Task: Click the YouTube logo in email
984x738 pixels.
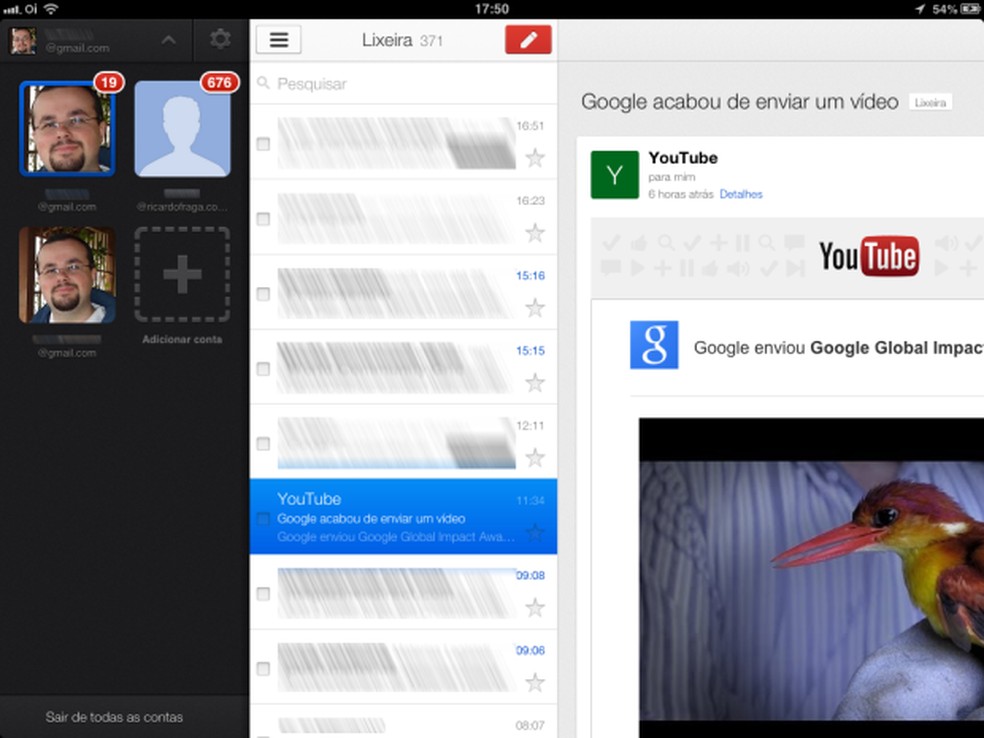Action: (869, 256)
